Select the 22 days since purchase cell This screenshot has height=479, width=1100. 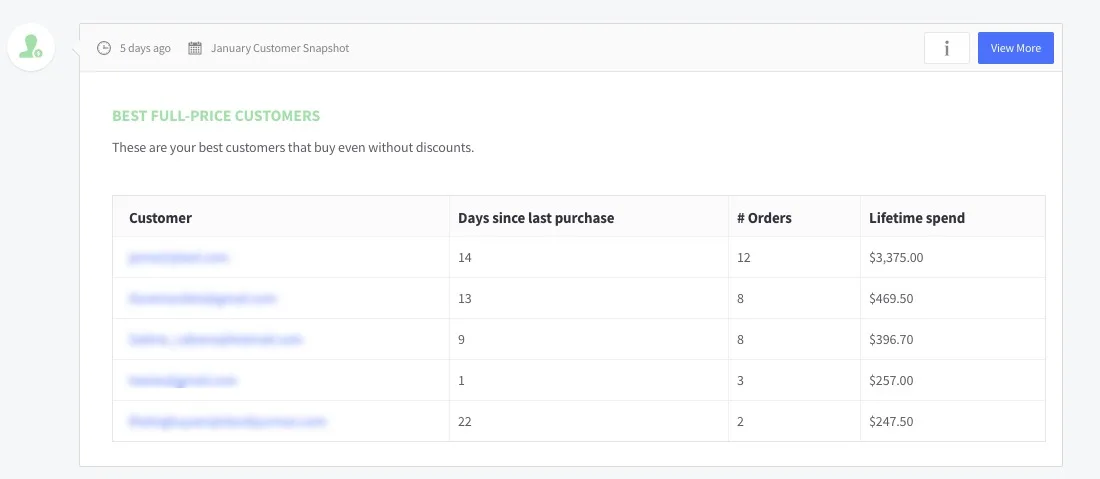click(465, 422)
